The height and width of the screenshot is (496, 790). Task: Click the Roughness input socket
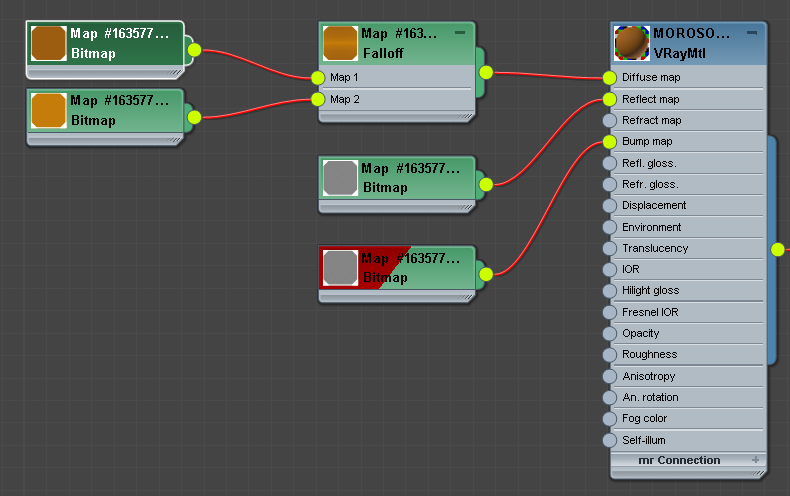click(610, 355)
